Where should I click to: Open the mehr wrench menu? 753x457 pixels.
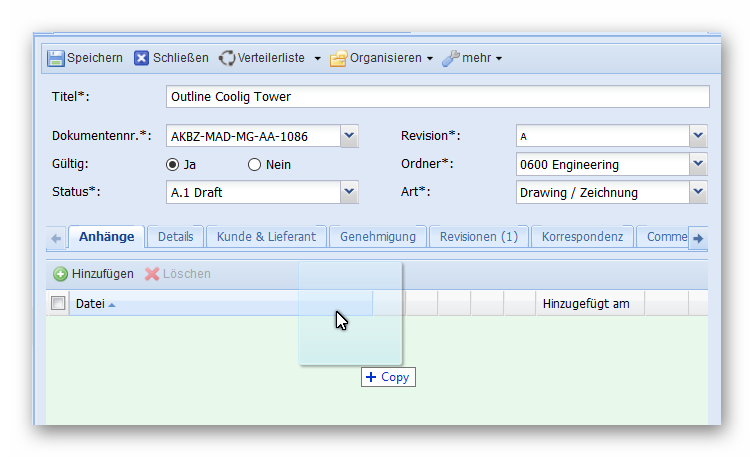click(472, 58)
